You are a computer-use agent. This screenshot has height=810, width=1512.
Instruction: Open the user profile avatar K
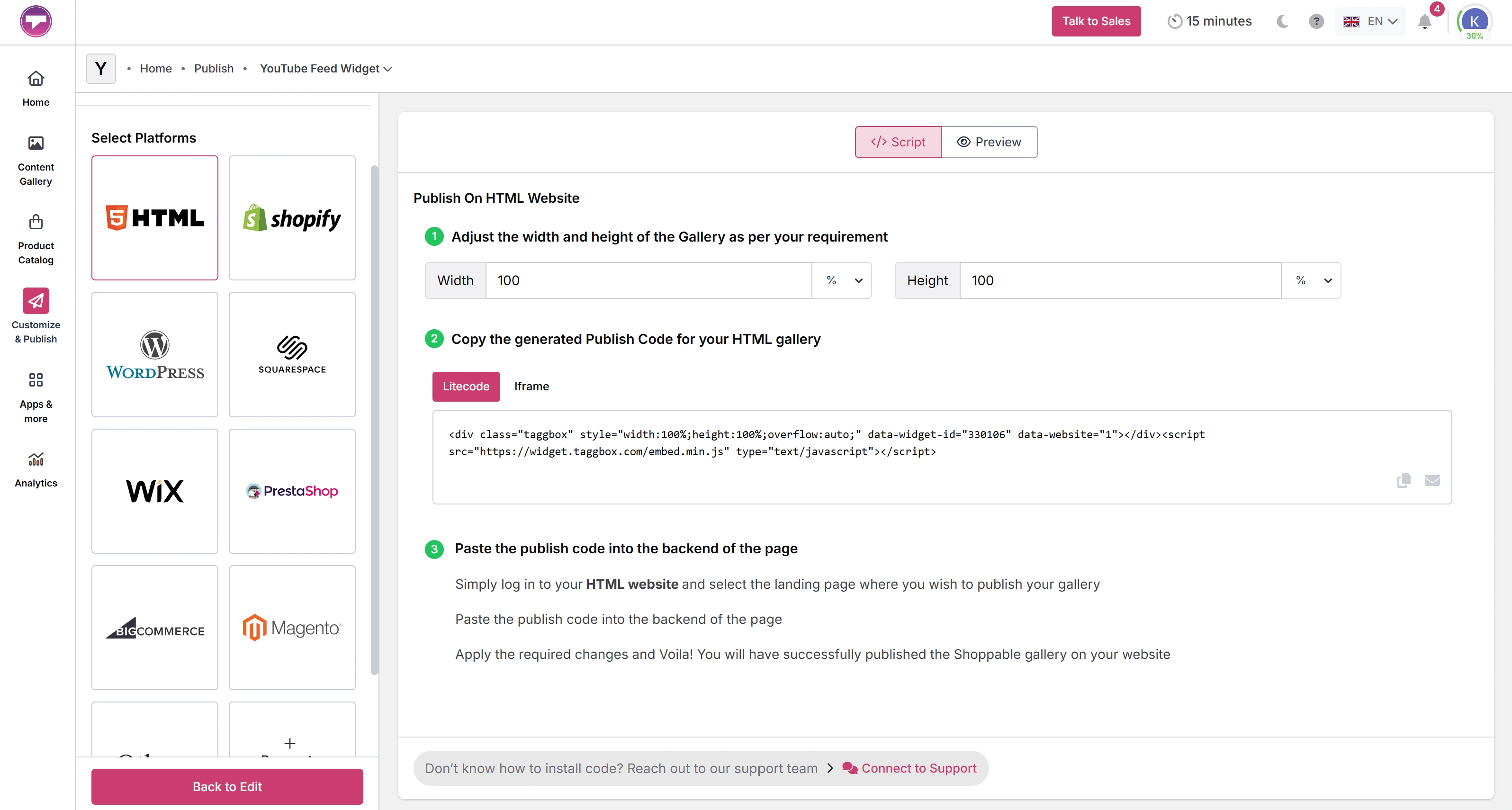click(1475, 20)
